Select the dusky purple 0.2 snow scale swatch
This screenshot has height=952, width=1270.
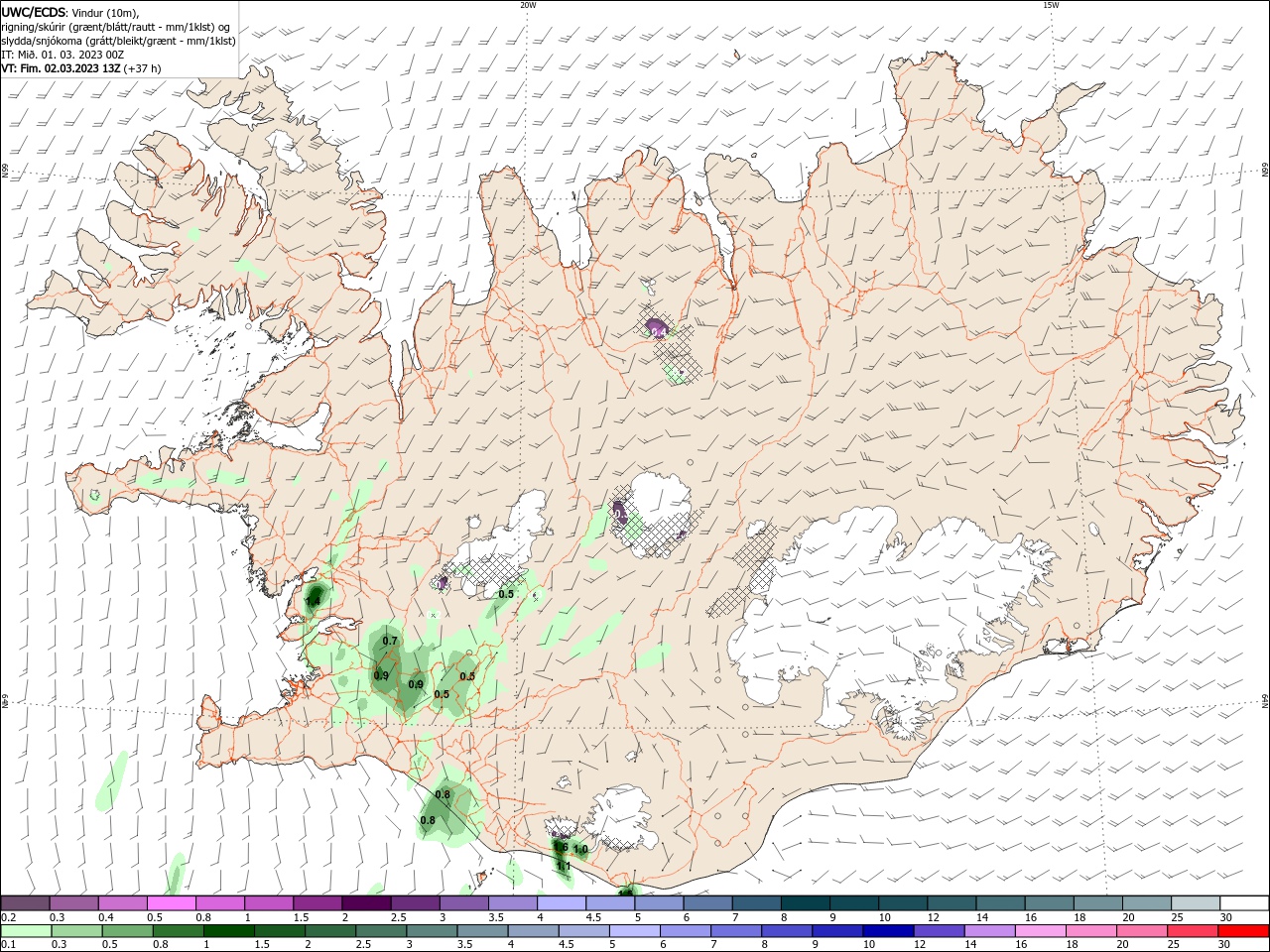pos(26,903)
